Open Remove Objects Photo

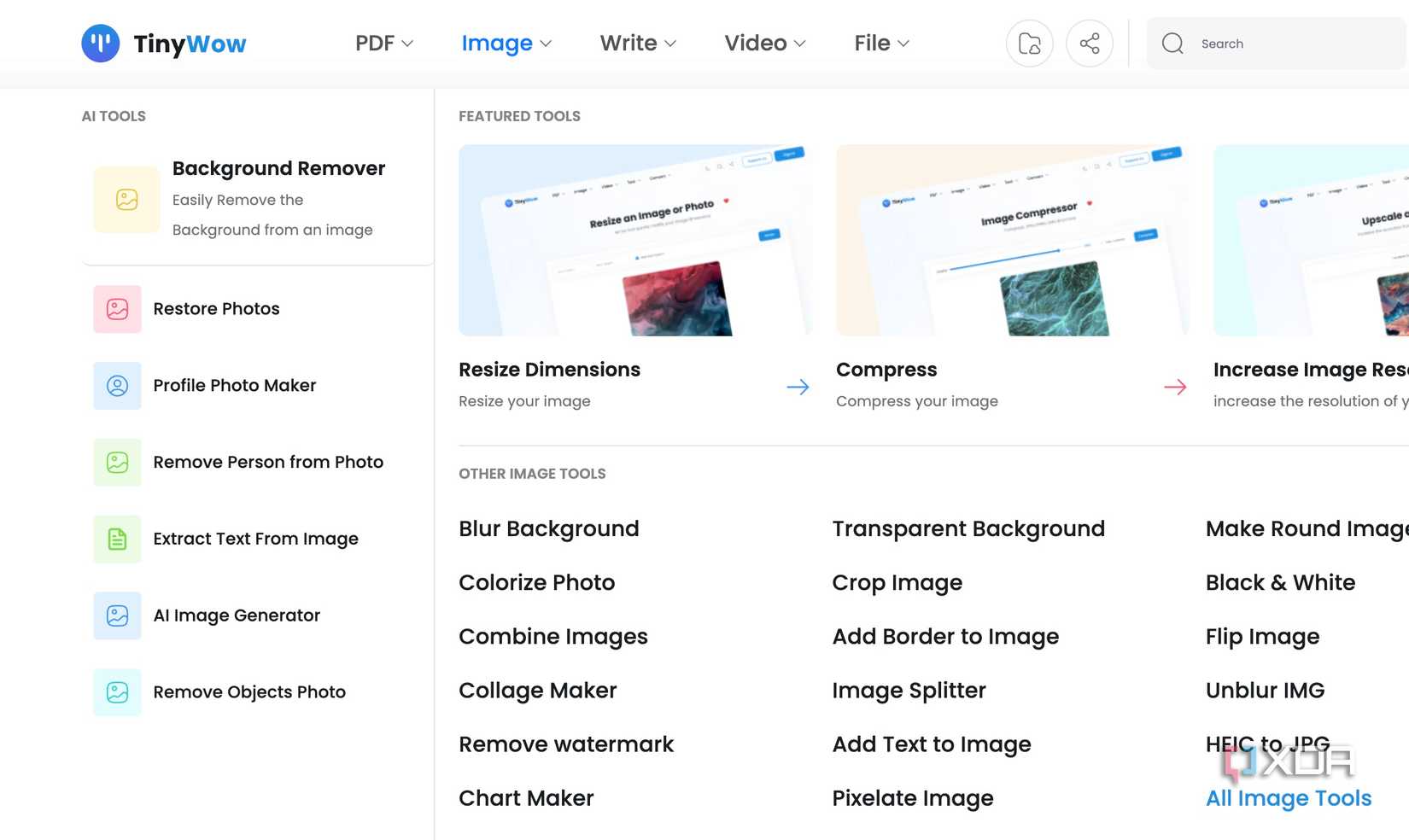(249, 692)
